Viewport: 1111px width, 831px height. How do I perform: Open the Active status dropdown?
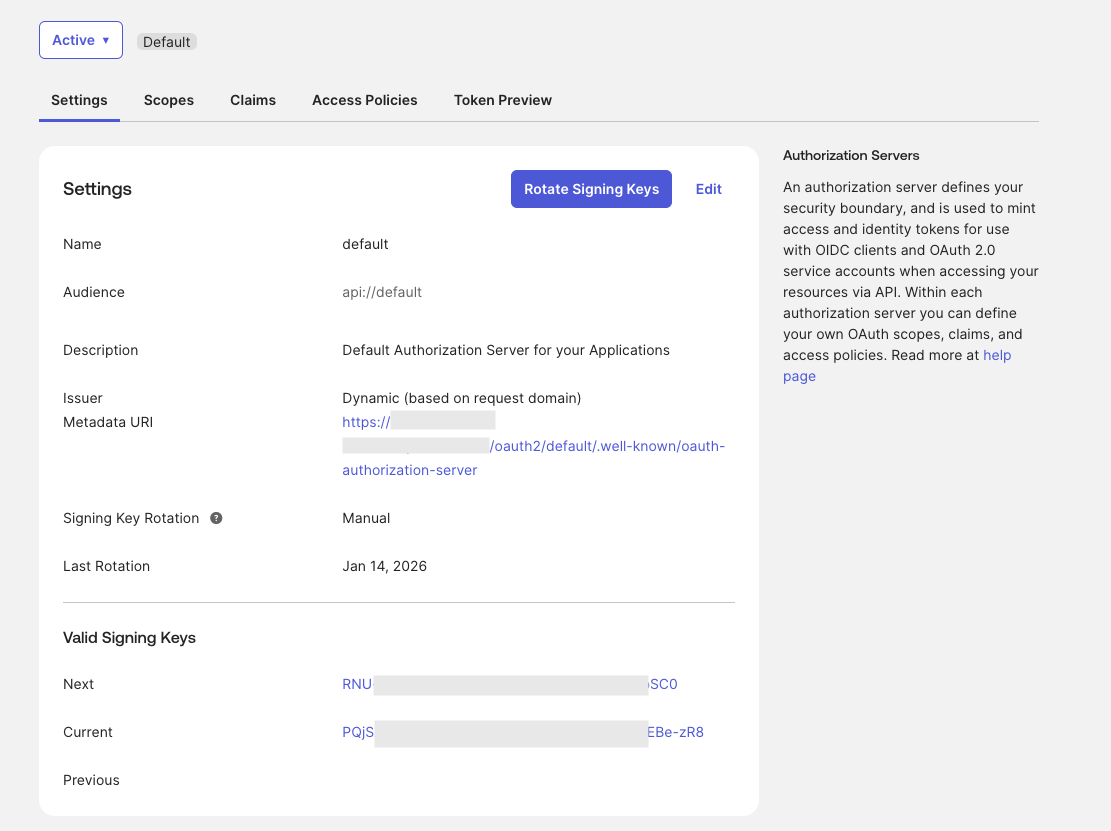81,40
